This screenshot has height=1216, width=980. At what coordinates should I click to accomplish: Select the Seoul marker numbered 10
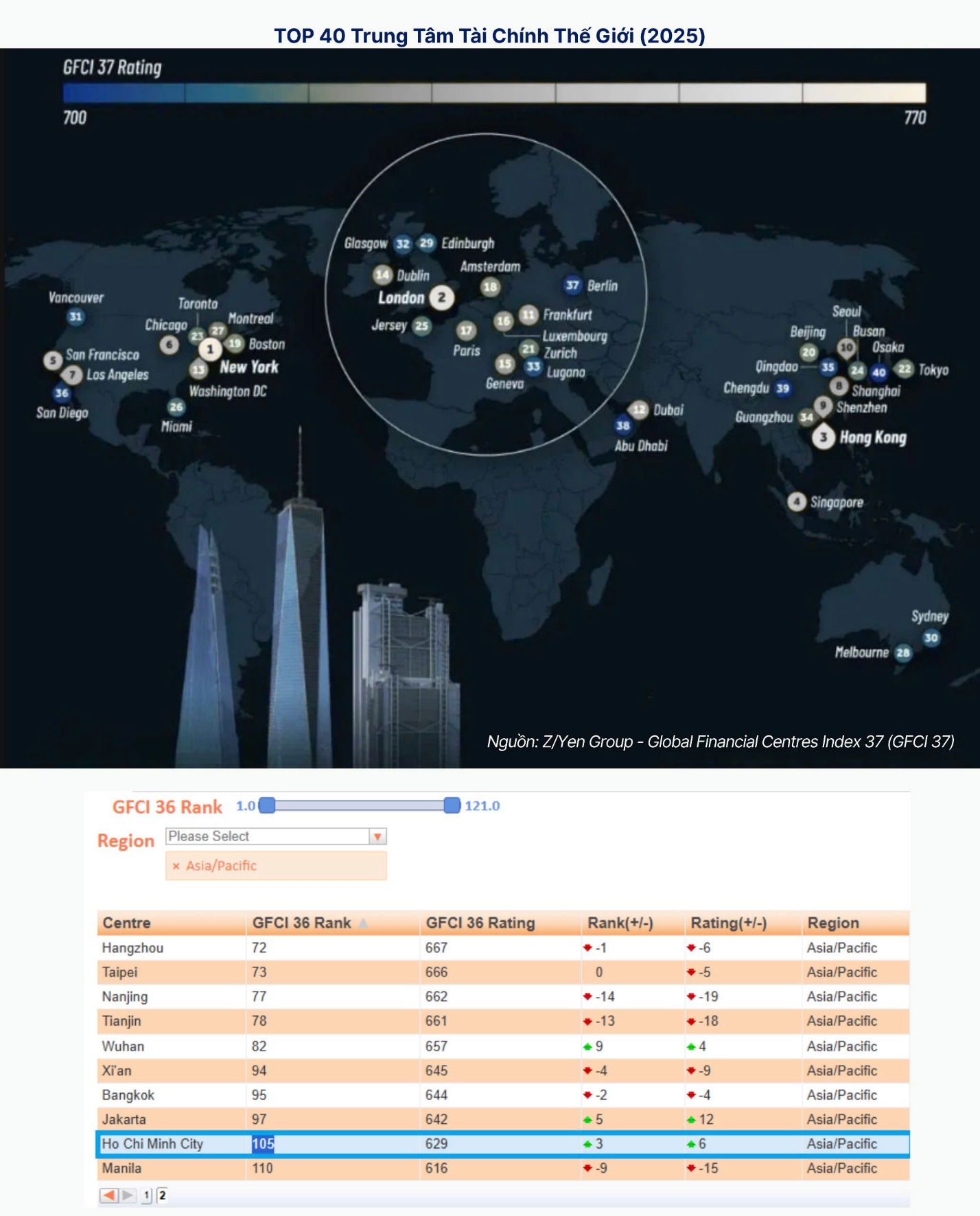pyautogui.click(x=847, y=347)
